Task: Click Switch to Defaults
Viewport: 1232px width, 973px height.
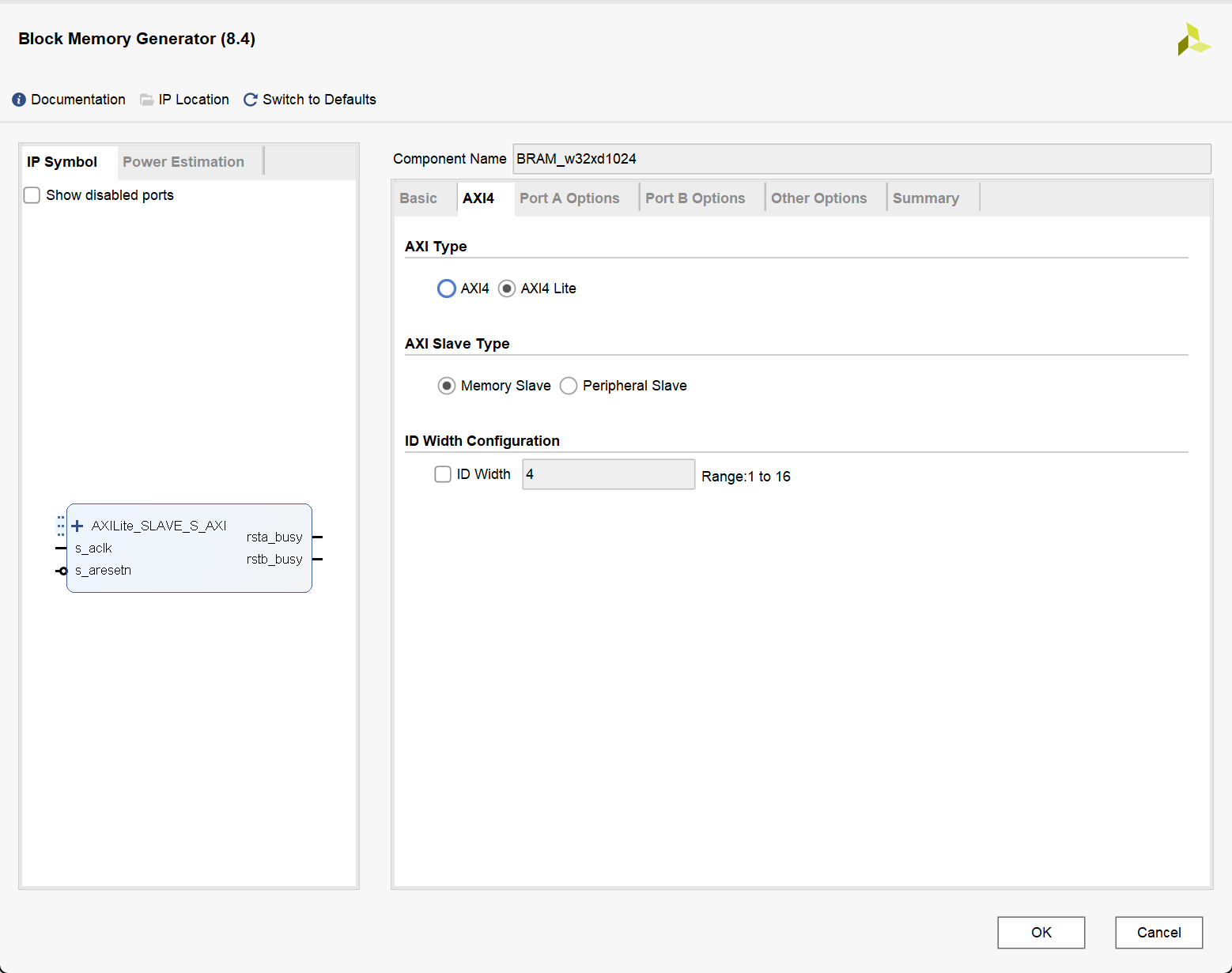Action: [319, 100]
